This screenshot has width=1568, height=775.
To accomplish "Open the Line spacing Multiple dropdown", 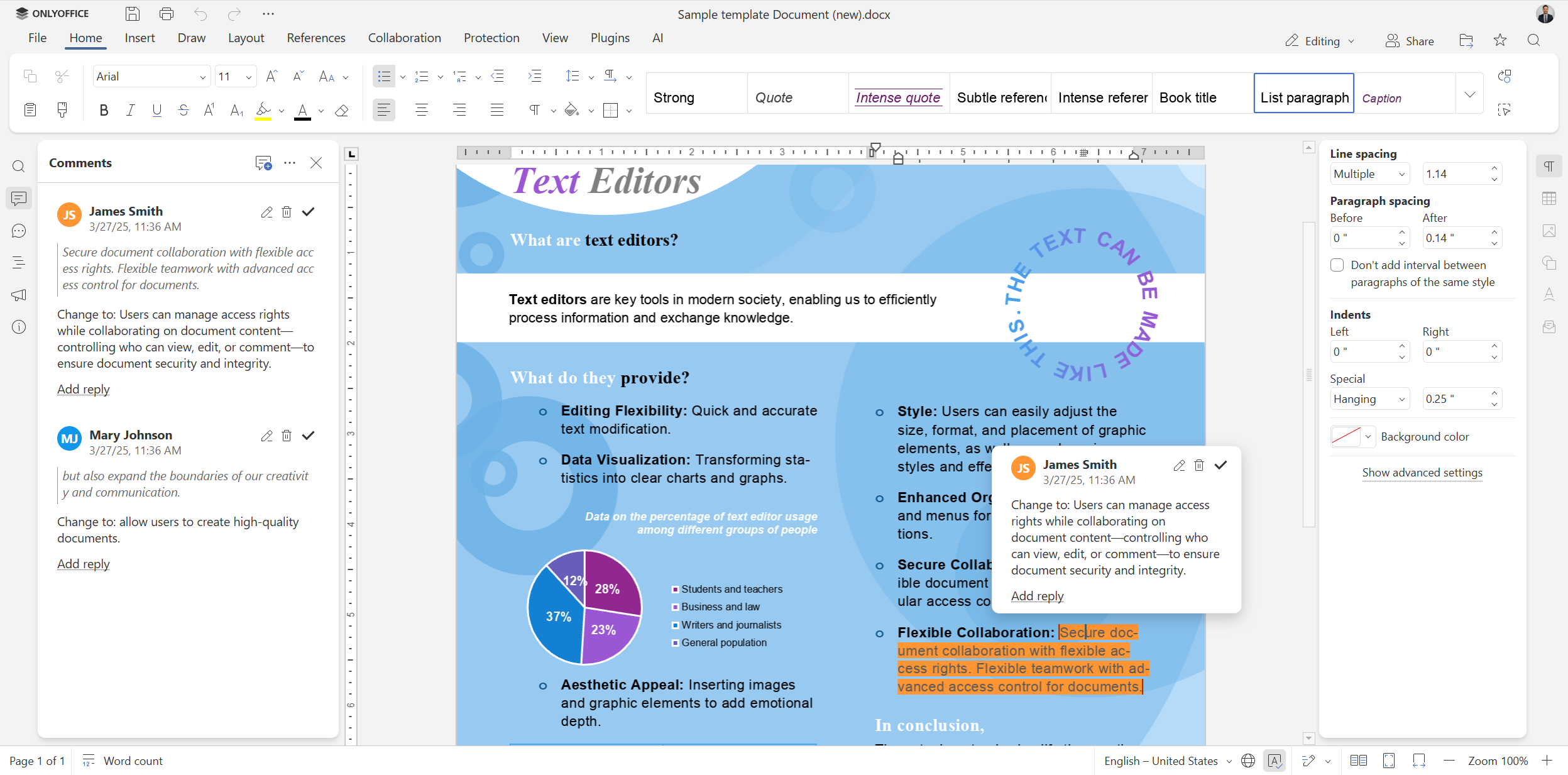I will point(1370,174).
